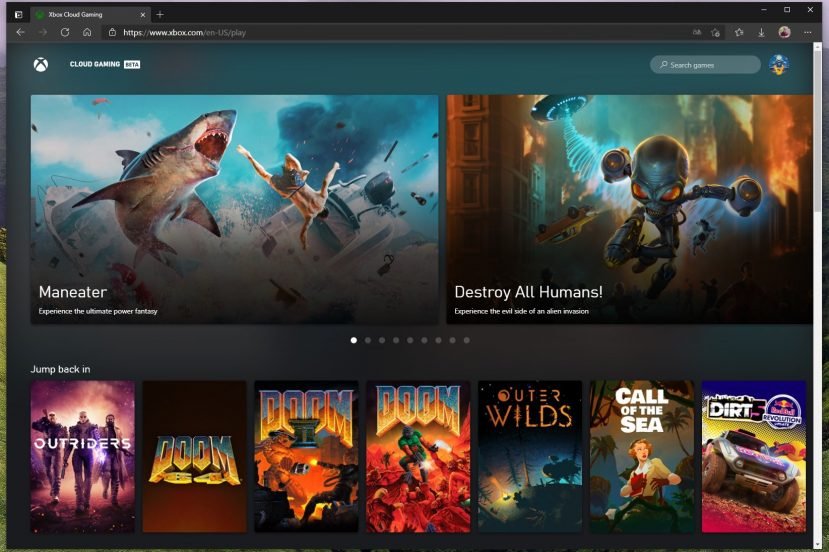Open Edge Settings and more menu

click(807, 32)
